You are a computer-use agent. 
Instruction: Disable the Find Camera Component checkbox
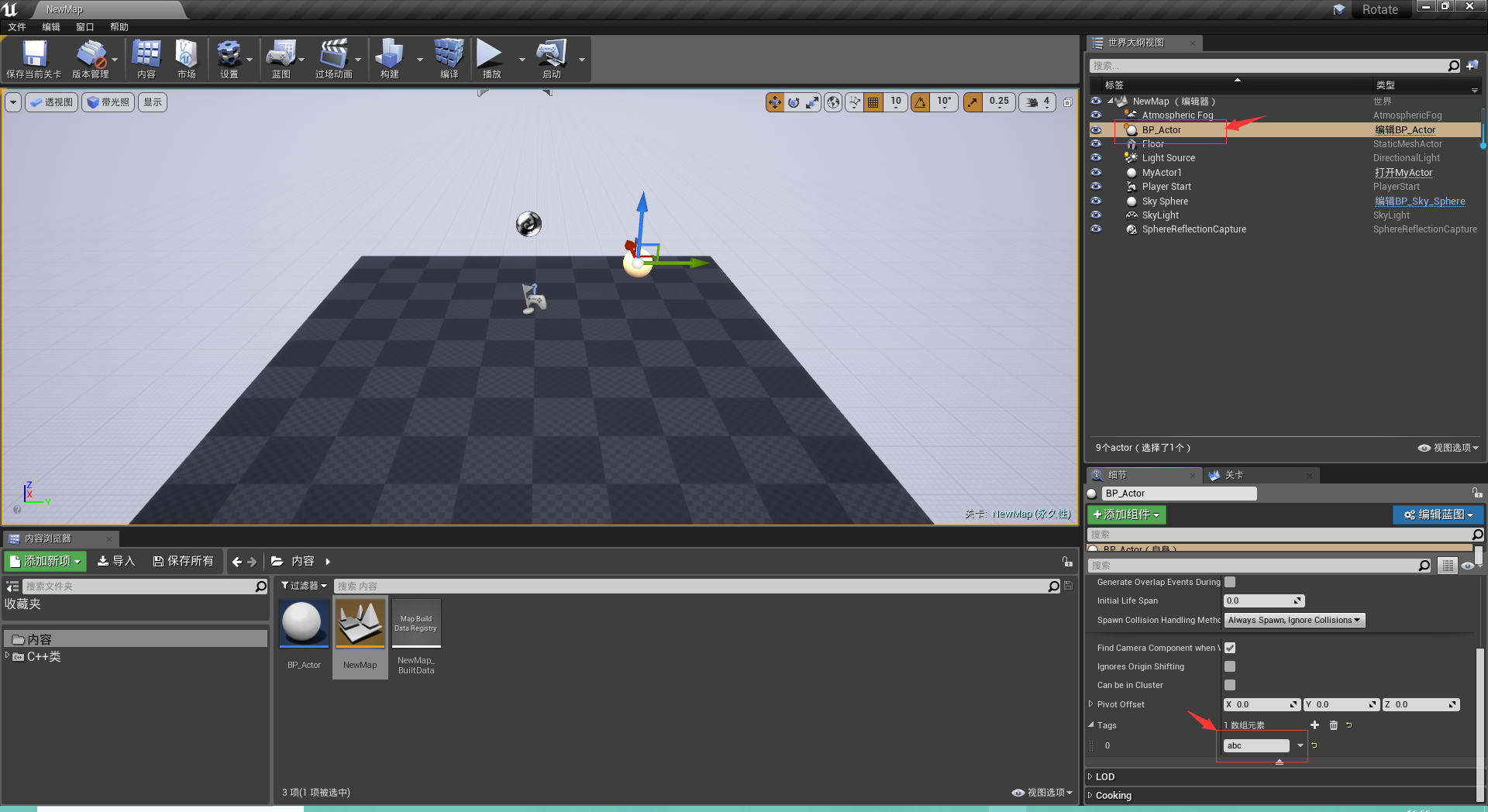point(1229,648)
